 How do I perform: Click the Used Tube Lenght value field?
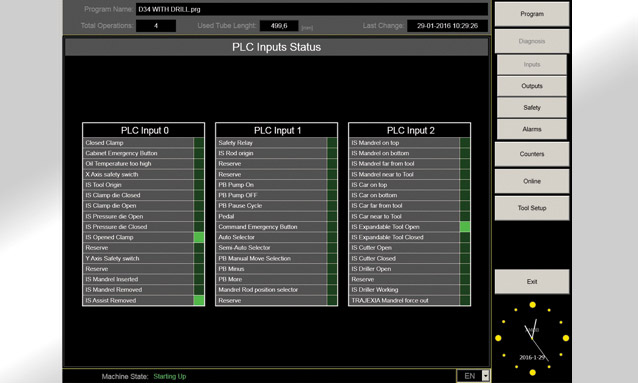click(x=279, y=26)
